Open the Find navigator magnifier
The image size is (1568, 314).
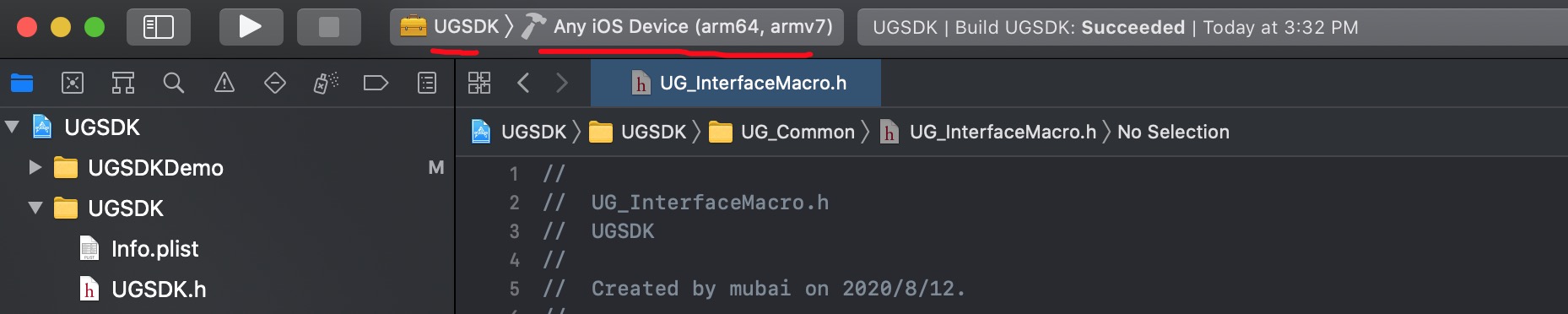tap(174, 83)
